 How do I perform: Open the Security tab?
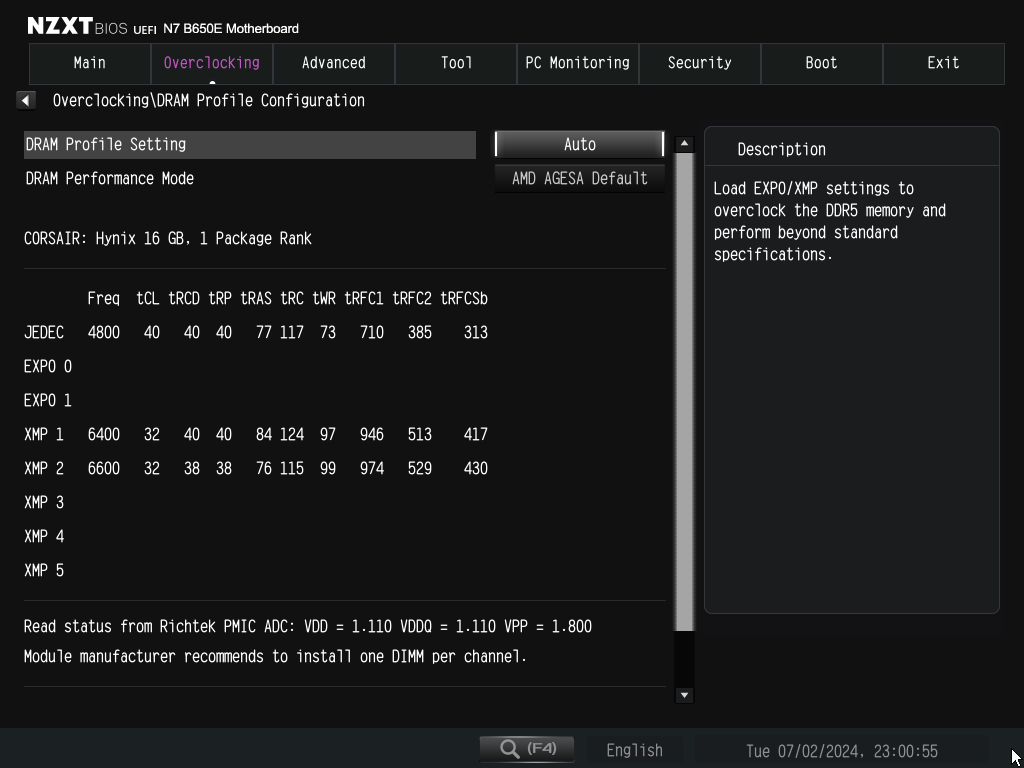coord(699,63)
